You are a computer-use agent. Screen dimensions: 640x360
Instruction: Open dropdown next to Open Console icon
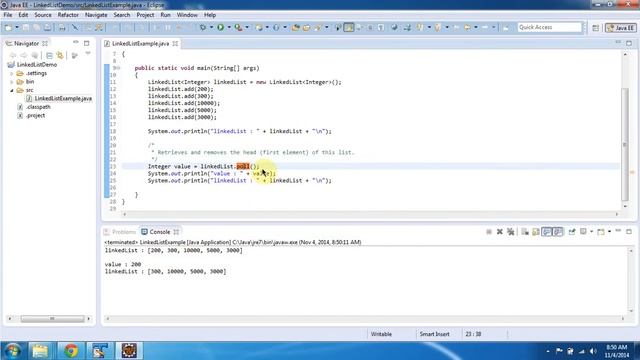[x=609, y=231]
